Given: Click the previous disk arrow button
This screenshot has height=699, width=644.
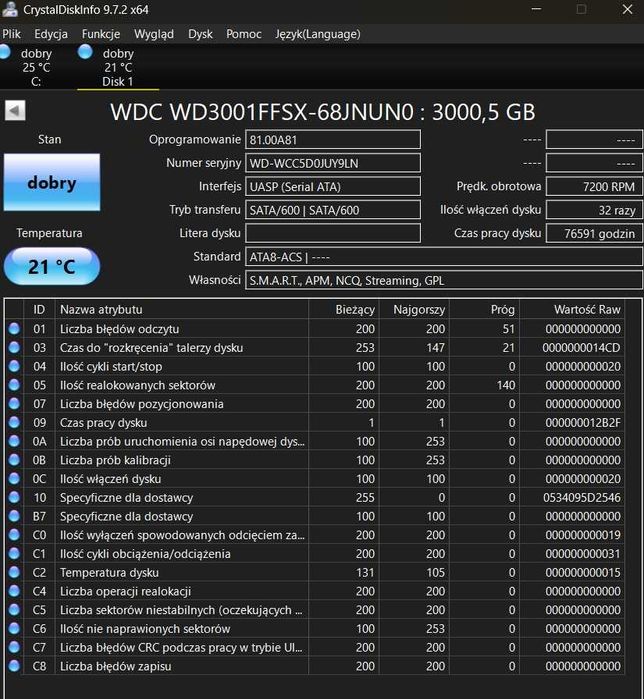Looking at the screenshot, I should [x=15, y=111].
